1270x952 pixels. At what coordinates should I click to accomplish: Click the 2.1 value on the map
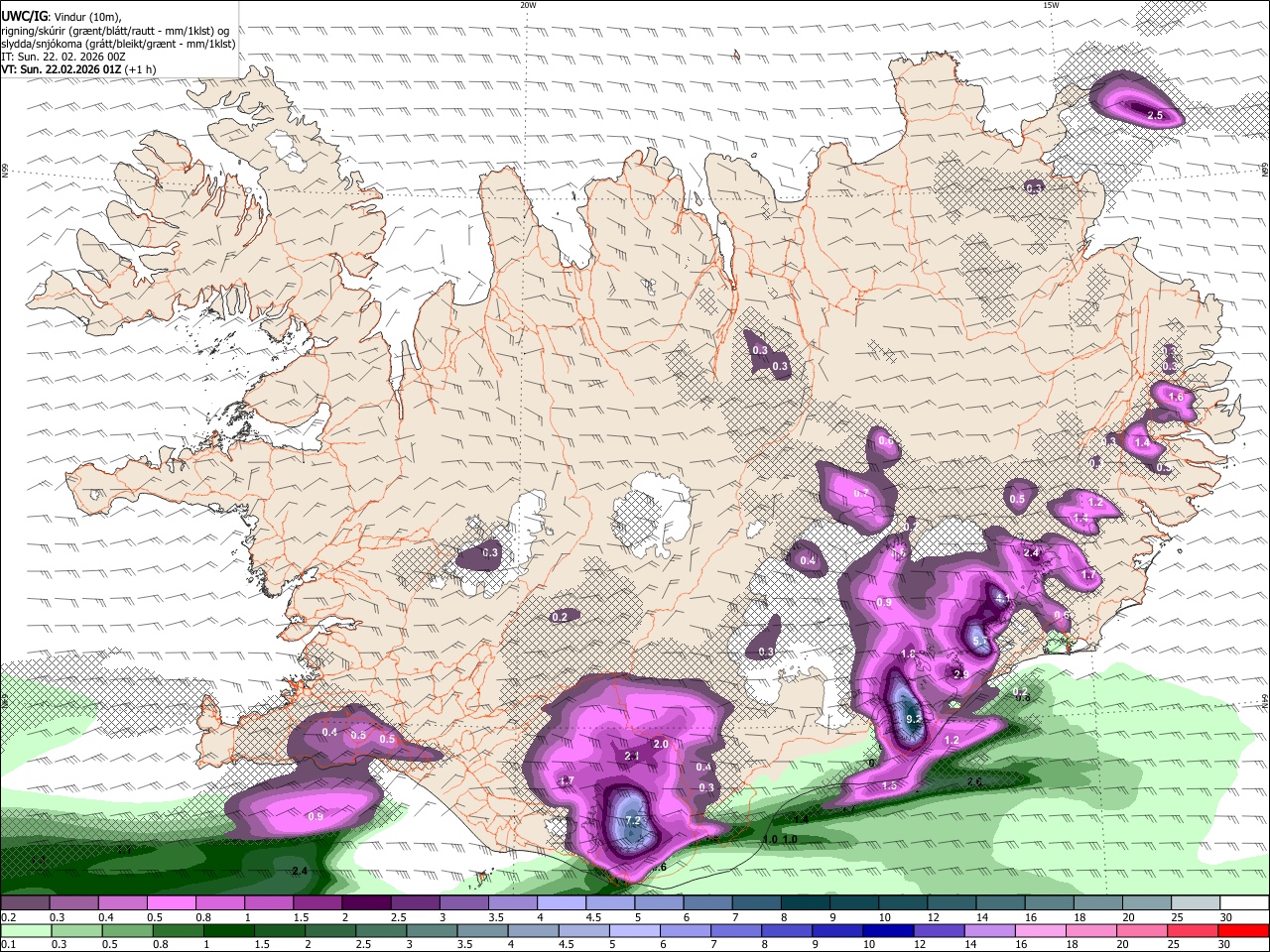[x=632, y=756]
